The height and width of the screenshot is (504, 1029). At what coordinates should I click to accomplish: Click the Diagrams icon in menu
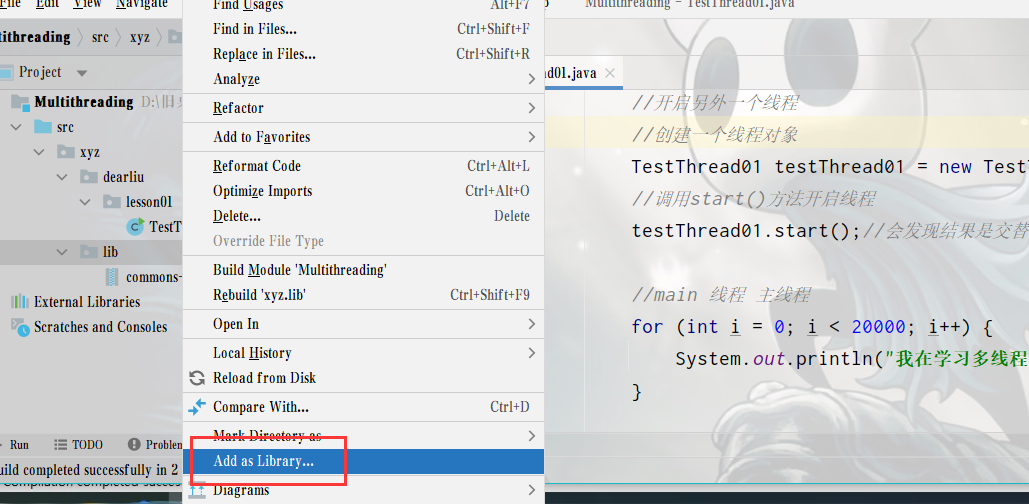click(197, 490)
